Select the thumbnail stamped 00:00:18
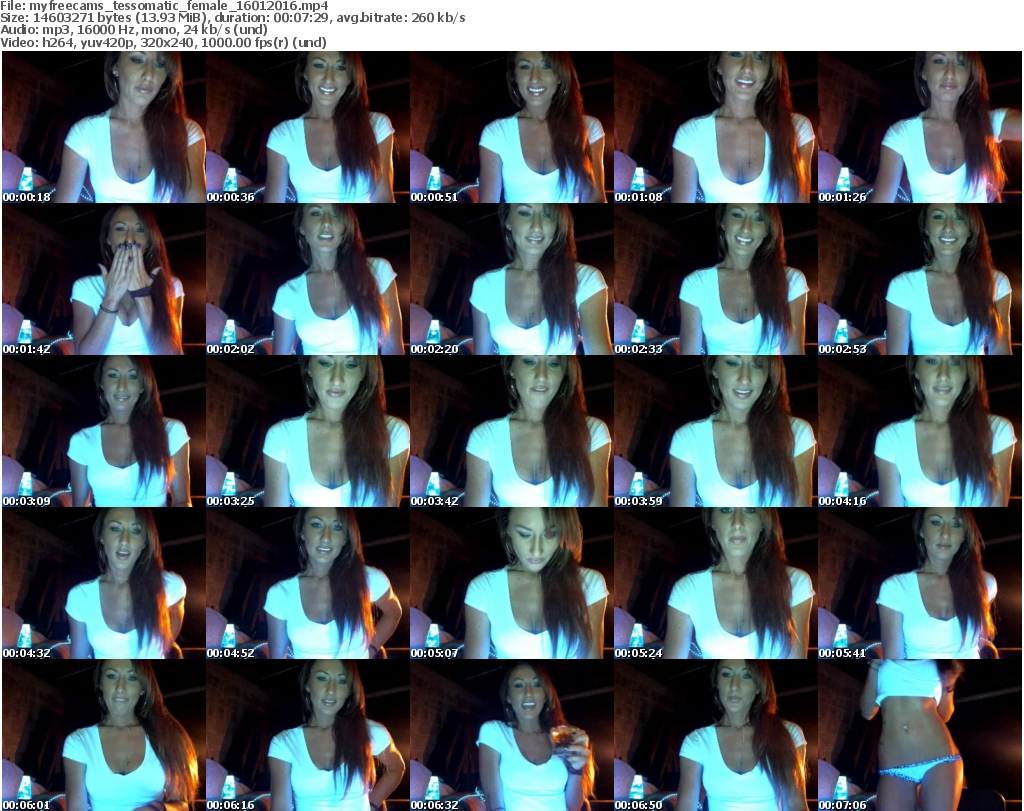 coord(104,127)
